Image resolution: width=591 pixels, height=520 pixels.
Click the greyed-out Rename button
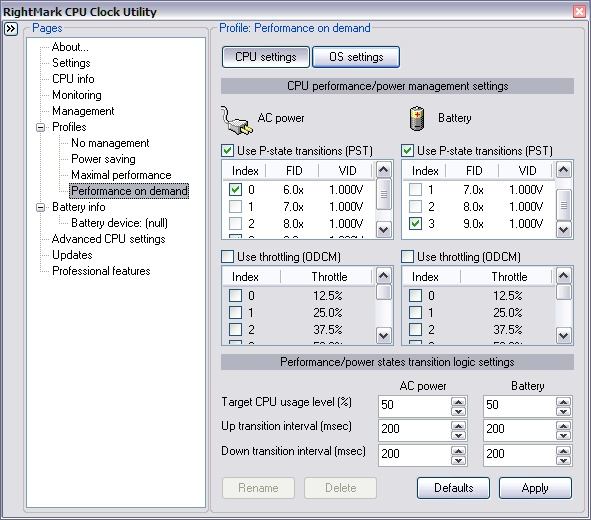coord(258,488)
